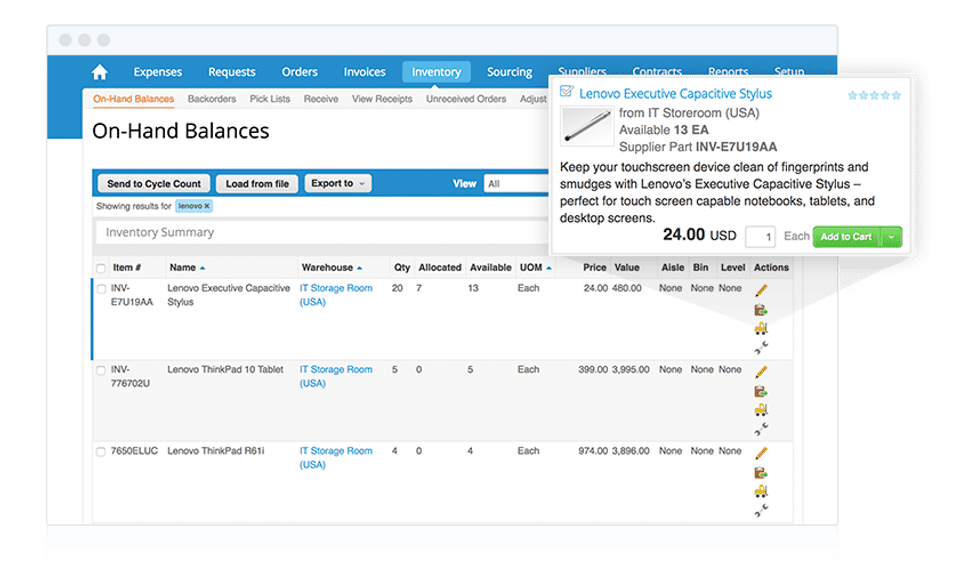Expand the Add to Cart arrow menu
Screen dimensions: 960x588
coord(891,237)
